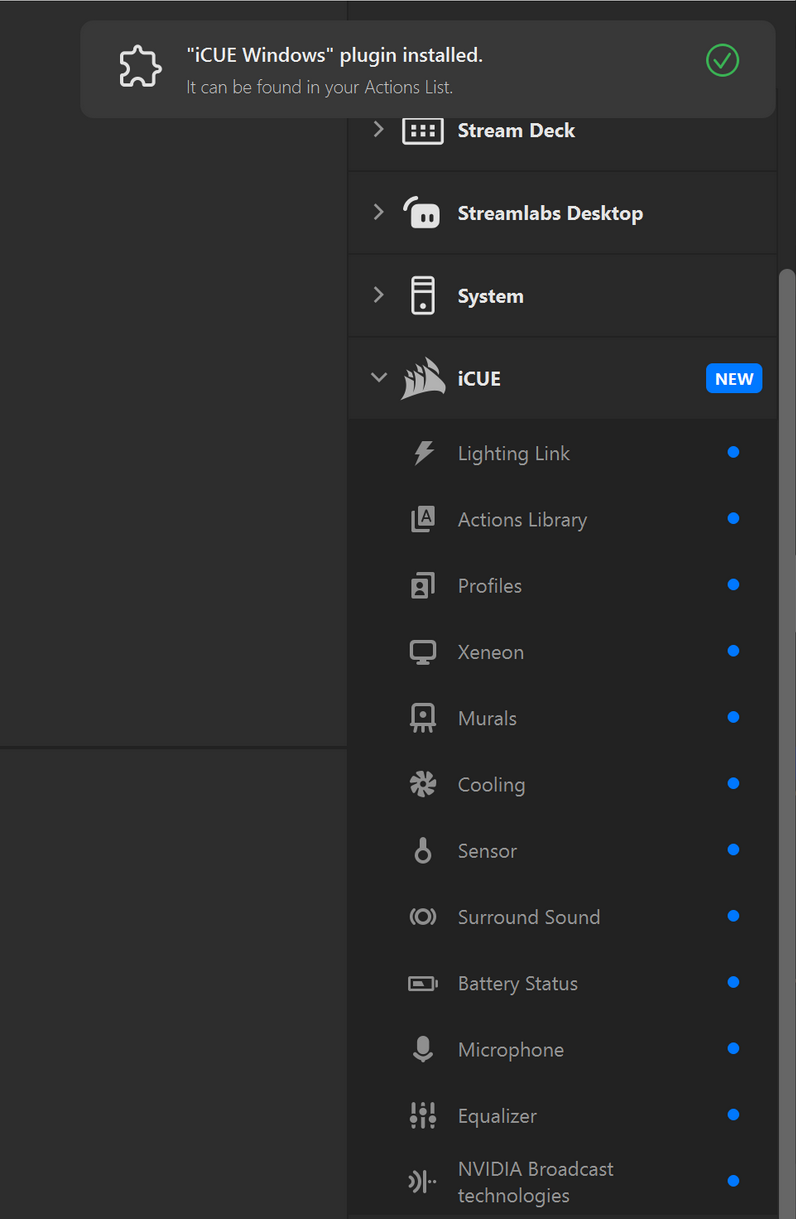Choose NVIDIA Broadcast technologies action
796x1219 pixels.
pyautogui.click(x=535, y=1182)
